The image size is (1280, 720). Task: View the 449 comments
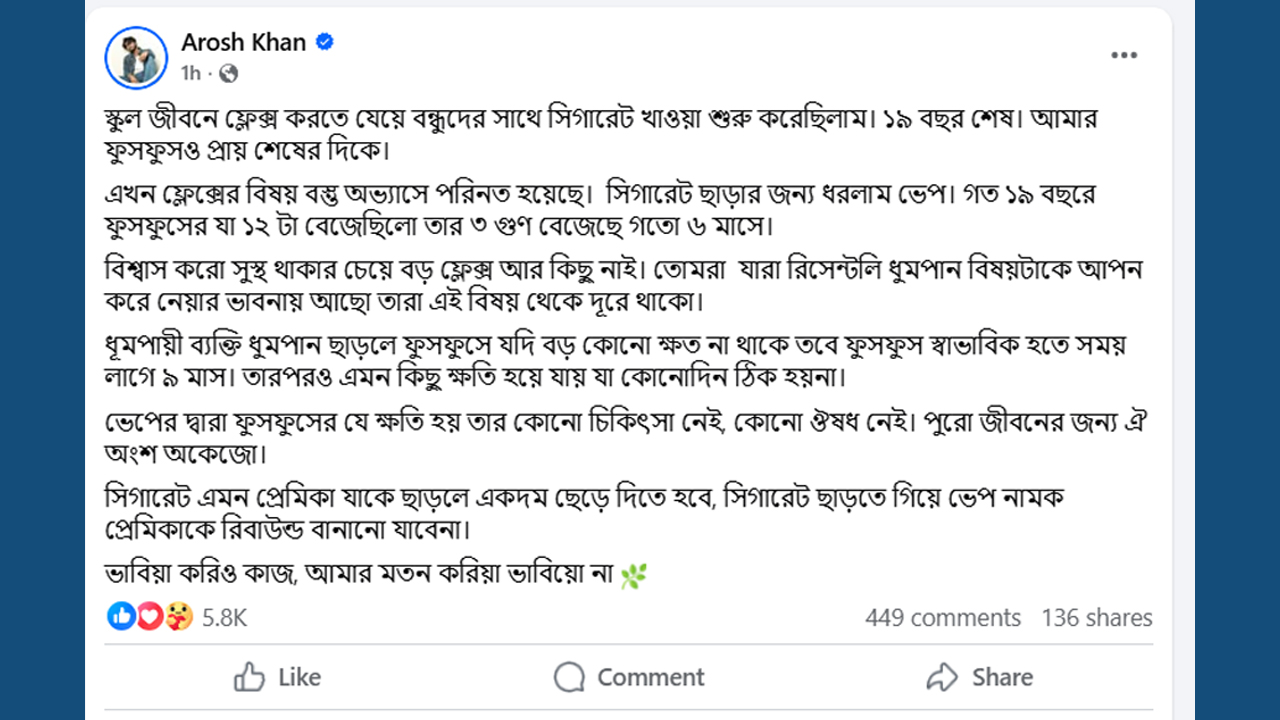point(942,618)
